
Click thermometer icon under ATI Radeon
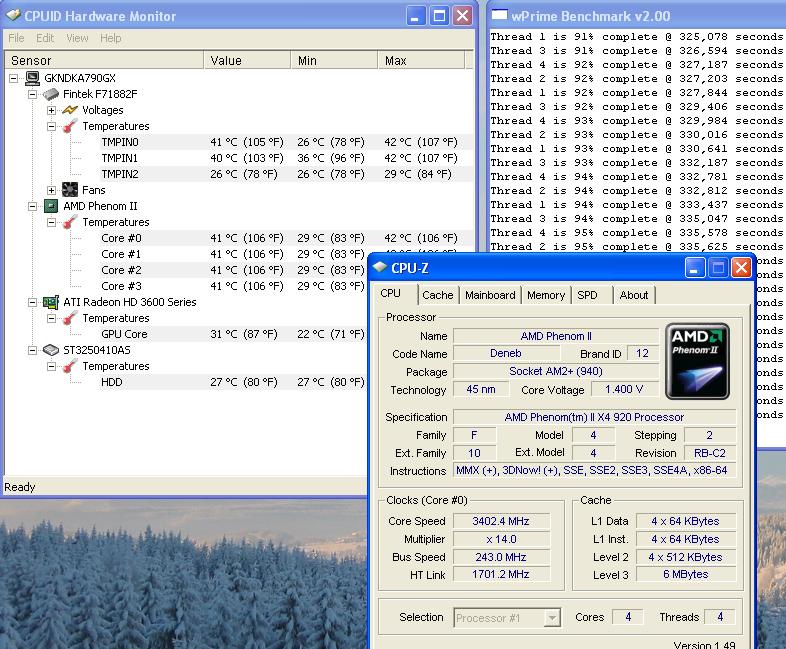[70, 318]
